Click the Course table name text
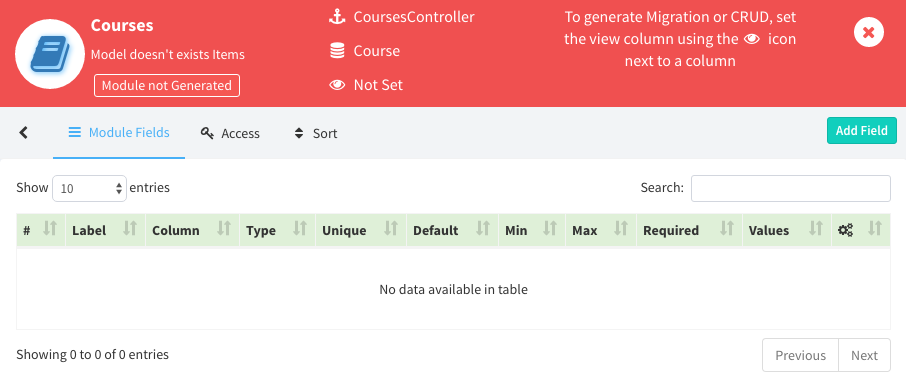Viewport: 906px width, 387px height. tap(377, 51)
